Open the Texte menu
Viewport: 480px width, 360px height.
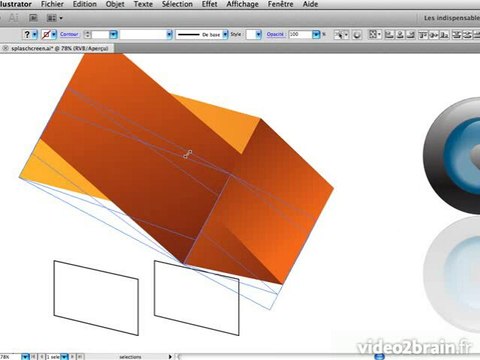pyautogui.click(x=143, y=4)
